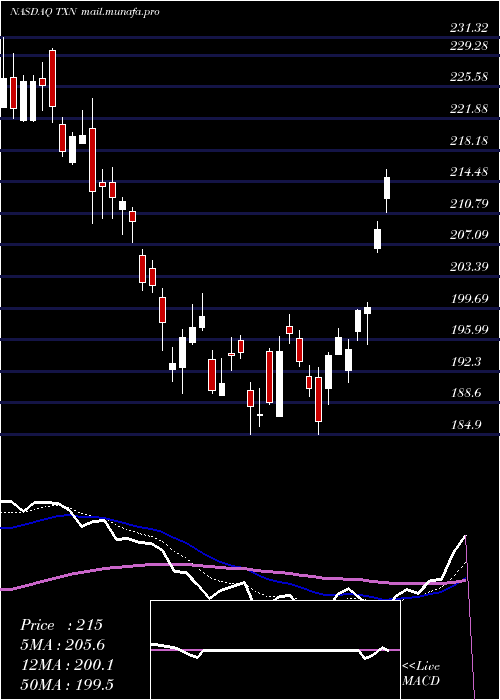Click the 192.3 price level label
Viewport: 500px width, 700px height.
click(x=466, y=362)
